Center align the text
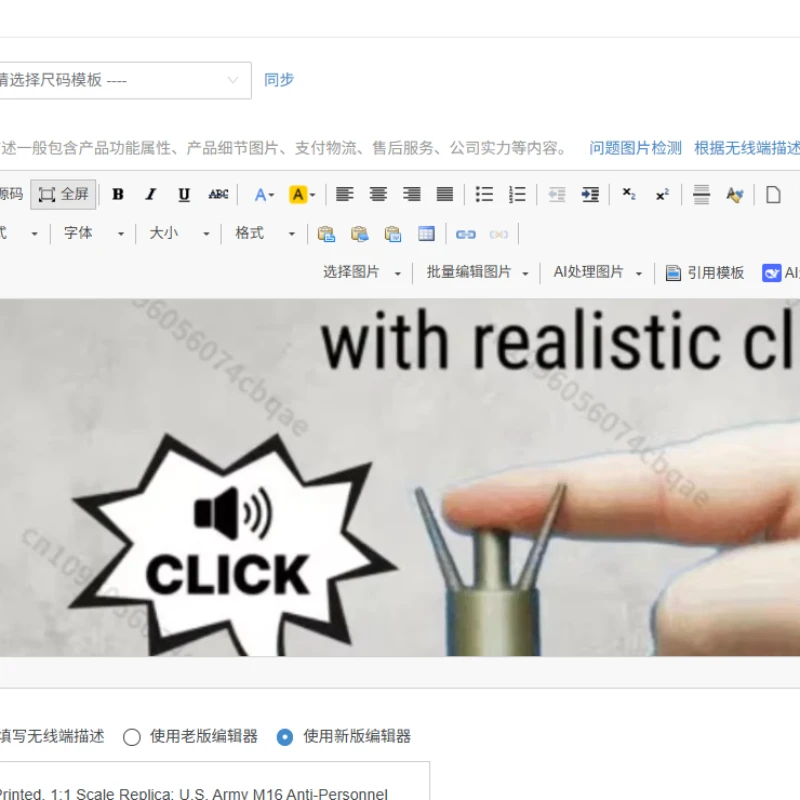Viewport: 800px width, 800px height. pyautogui.click(x=378, y=194)
